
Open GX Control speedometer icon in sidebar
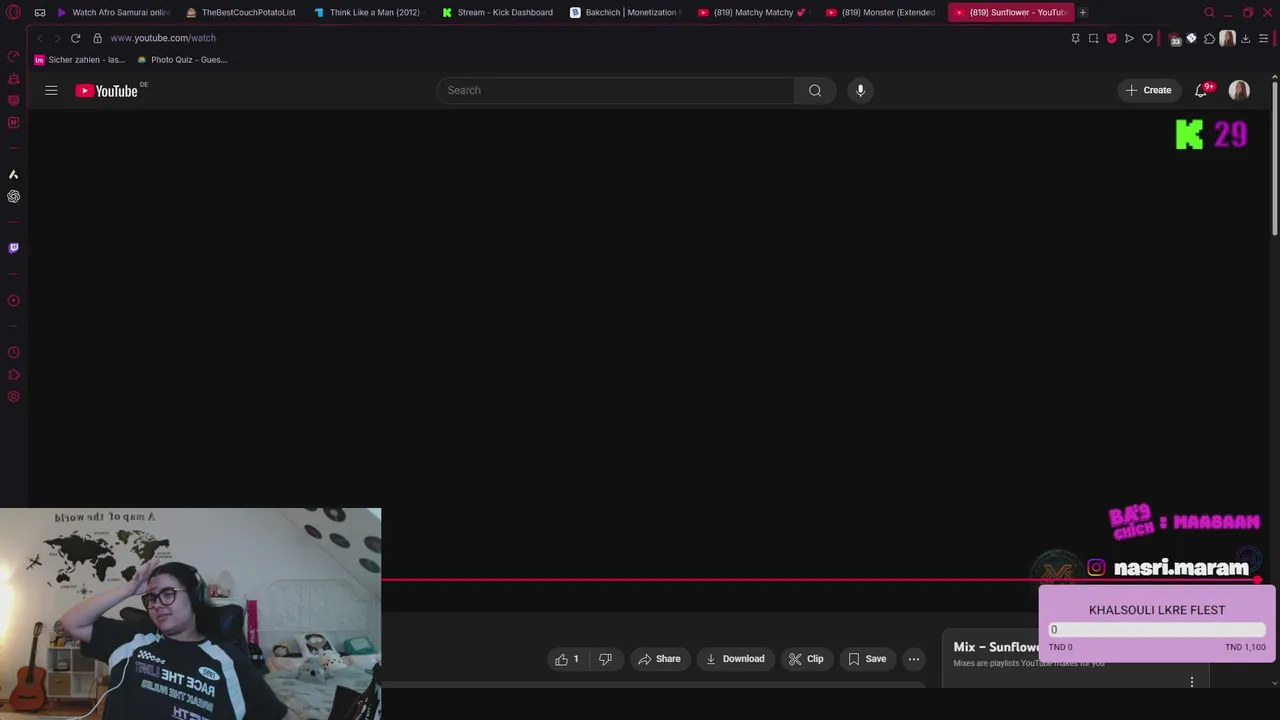13,56
